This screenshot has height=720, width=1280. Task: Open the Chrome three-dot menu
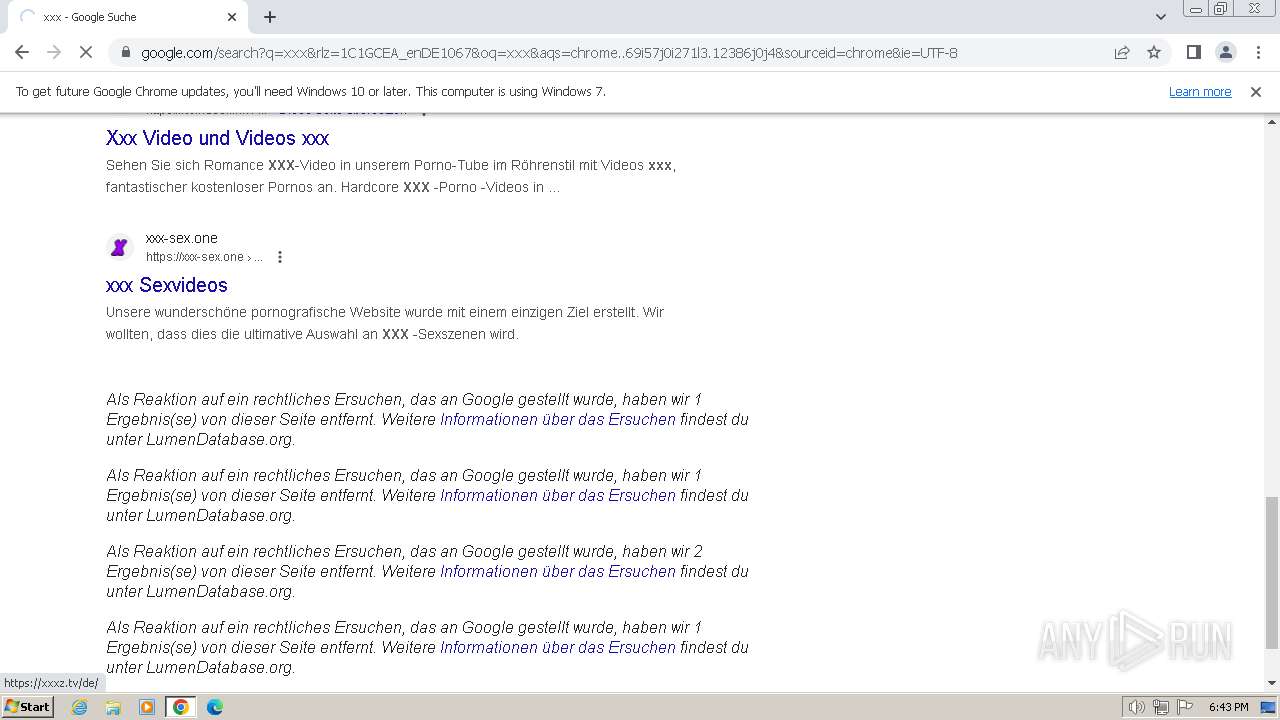coord(1258,52)
